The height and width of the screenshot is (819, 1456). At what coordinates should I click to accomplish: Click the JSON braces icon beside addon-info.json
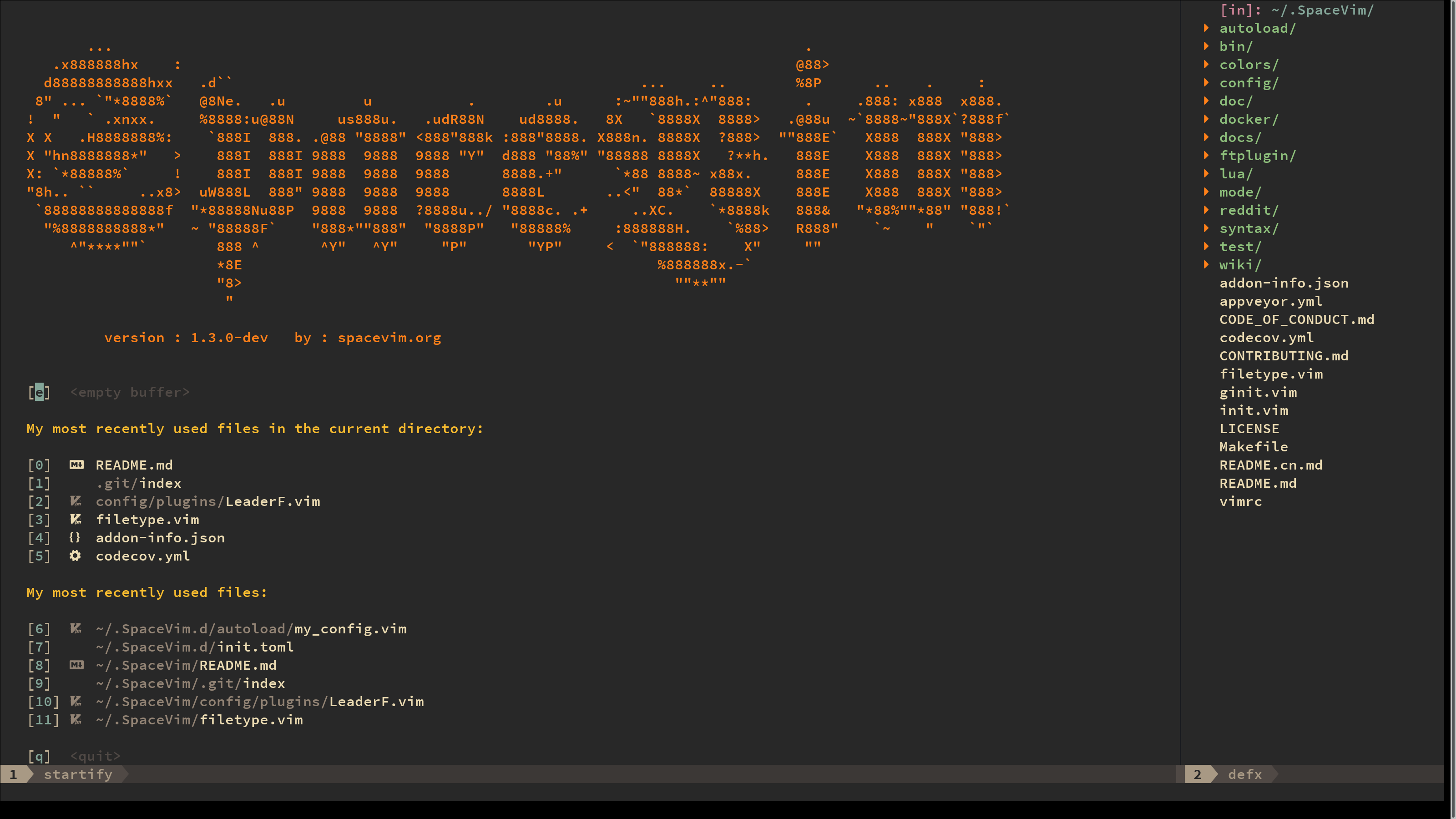75,537
